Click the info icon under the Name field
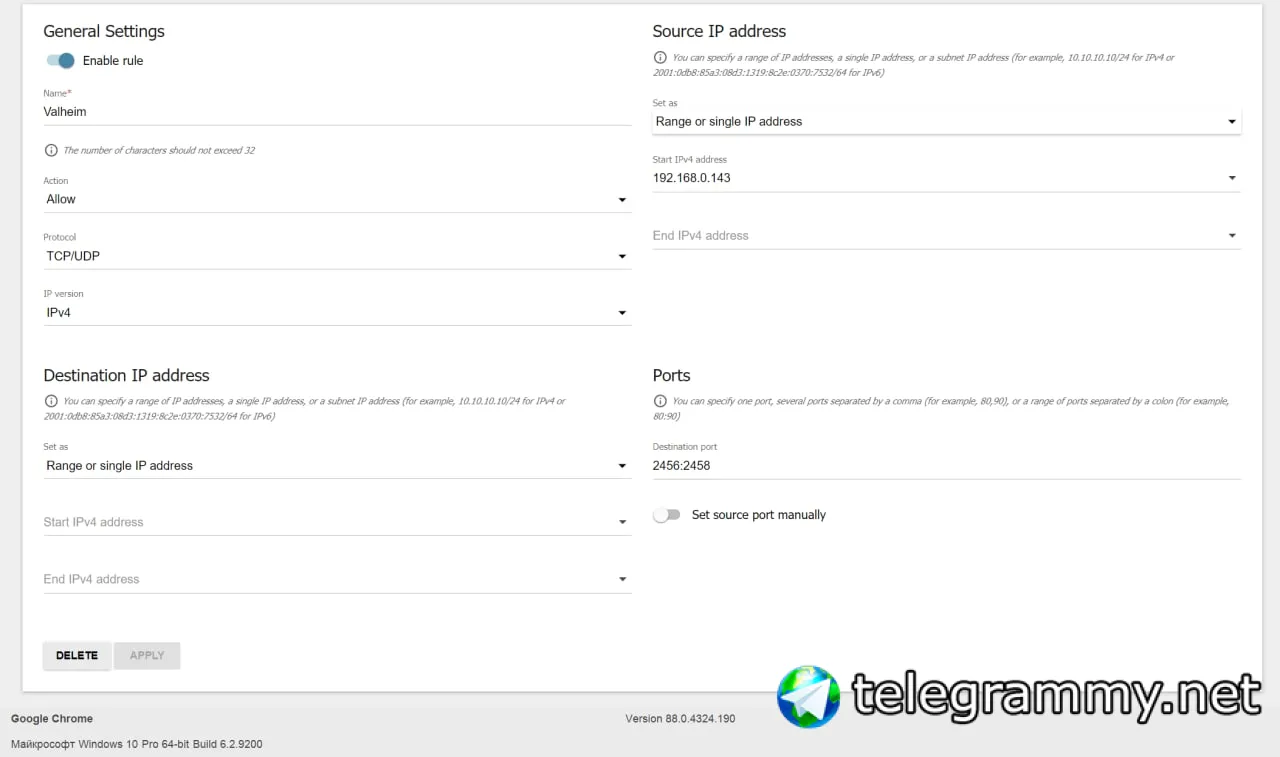The width and height of the screenshot is (1280, 757). pyautogui.click(x=51, y=150)
